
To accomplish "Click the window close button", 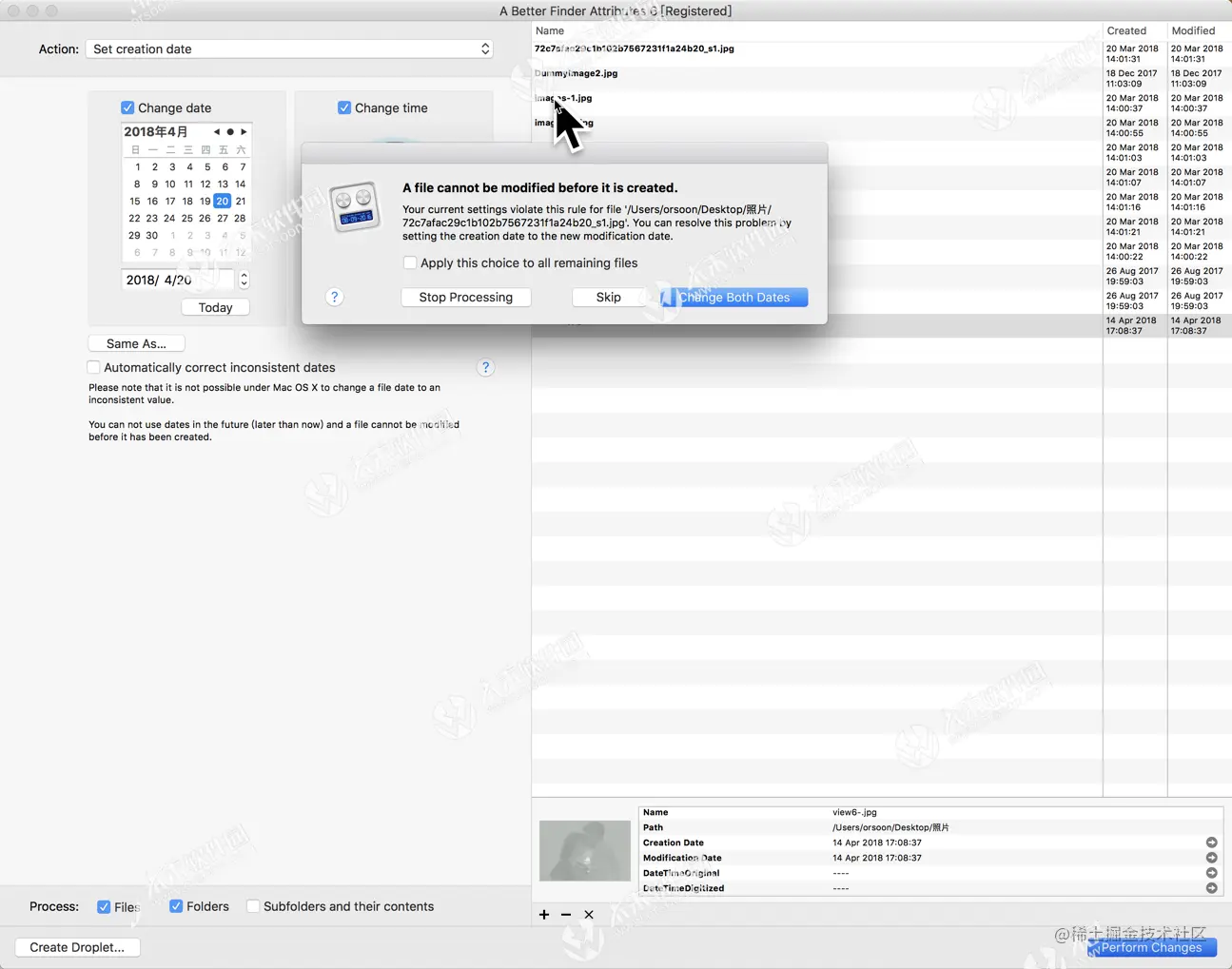I will 13,10.
